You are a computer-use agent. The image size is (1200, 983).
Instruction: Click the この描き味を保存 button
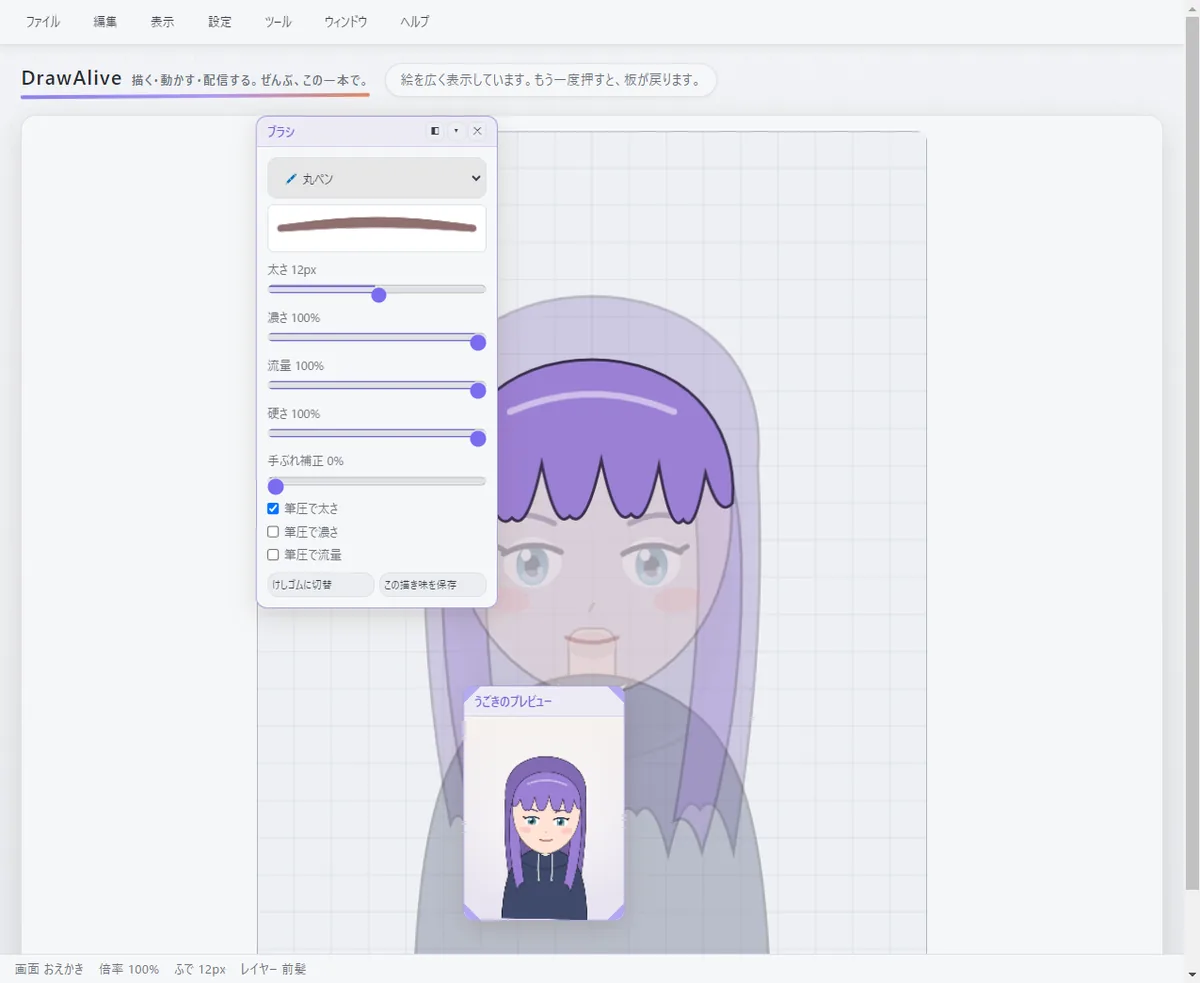point(433,584)
